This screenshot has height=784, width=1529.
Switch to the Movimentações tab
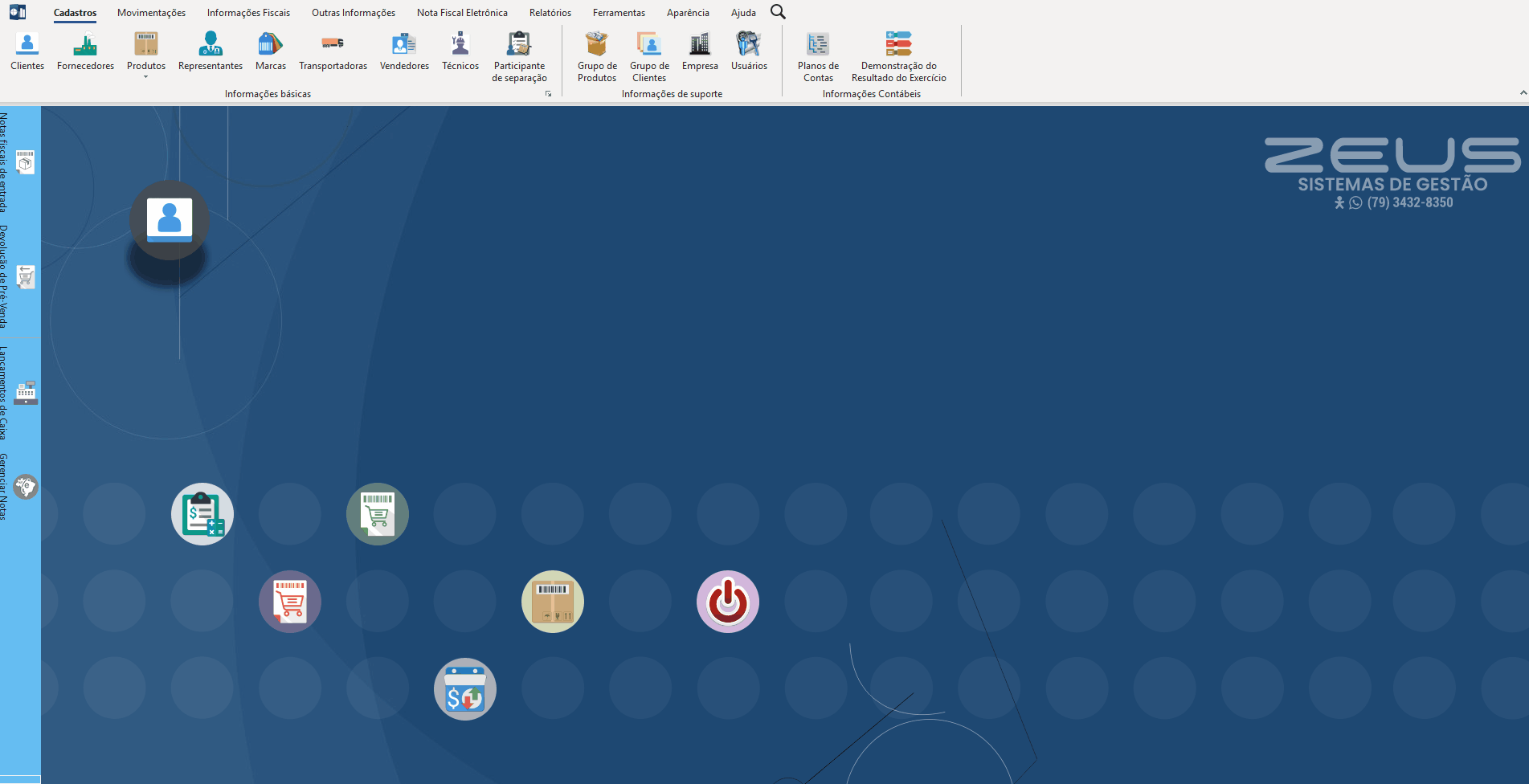(151, 13)
